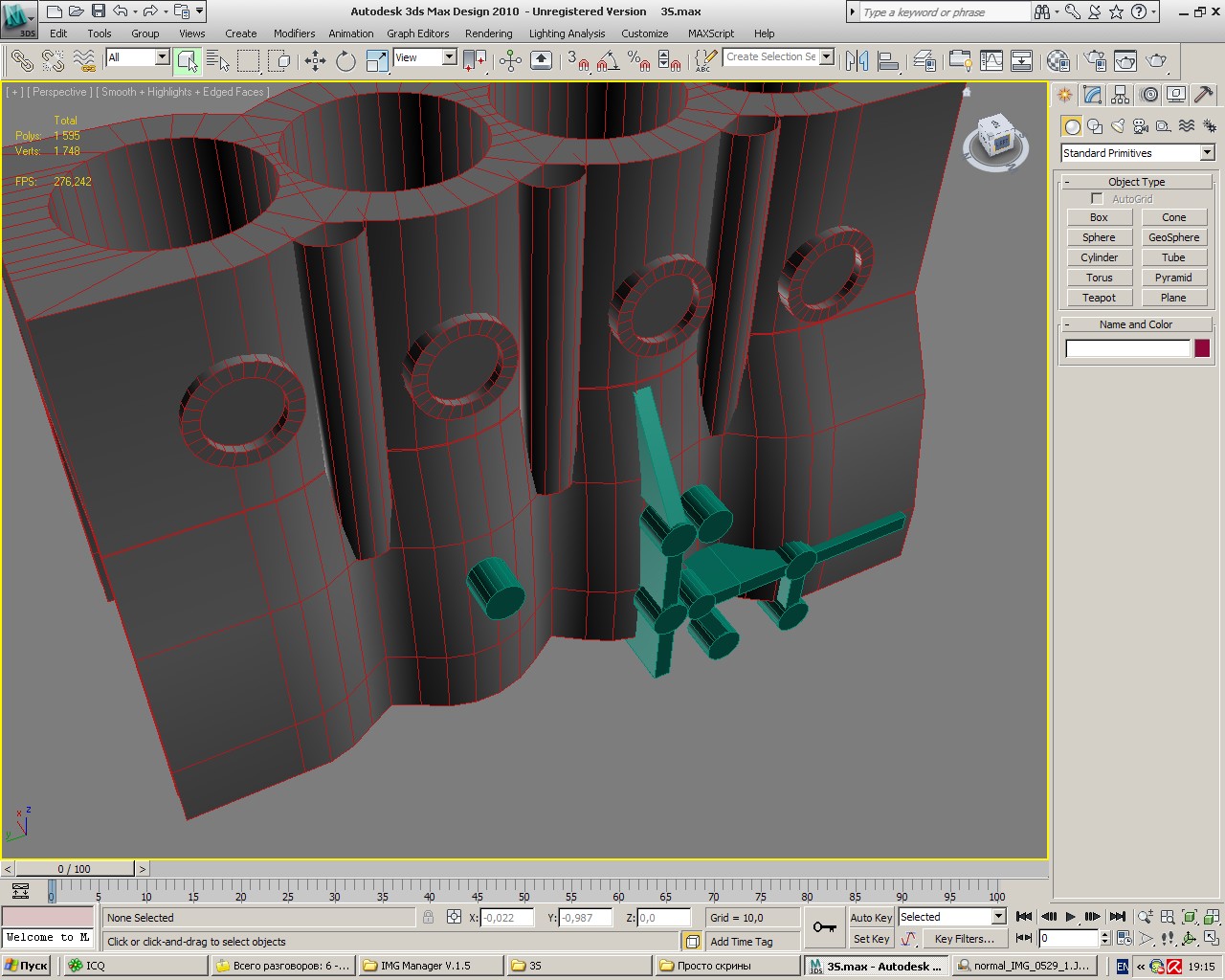
Task: Open Select by Name list icon
Action: (218, 61)
